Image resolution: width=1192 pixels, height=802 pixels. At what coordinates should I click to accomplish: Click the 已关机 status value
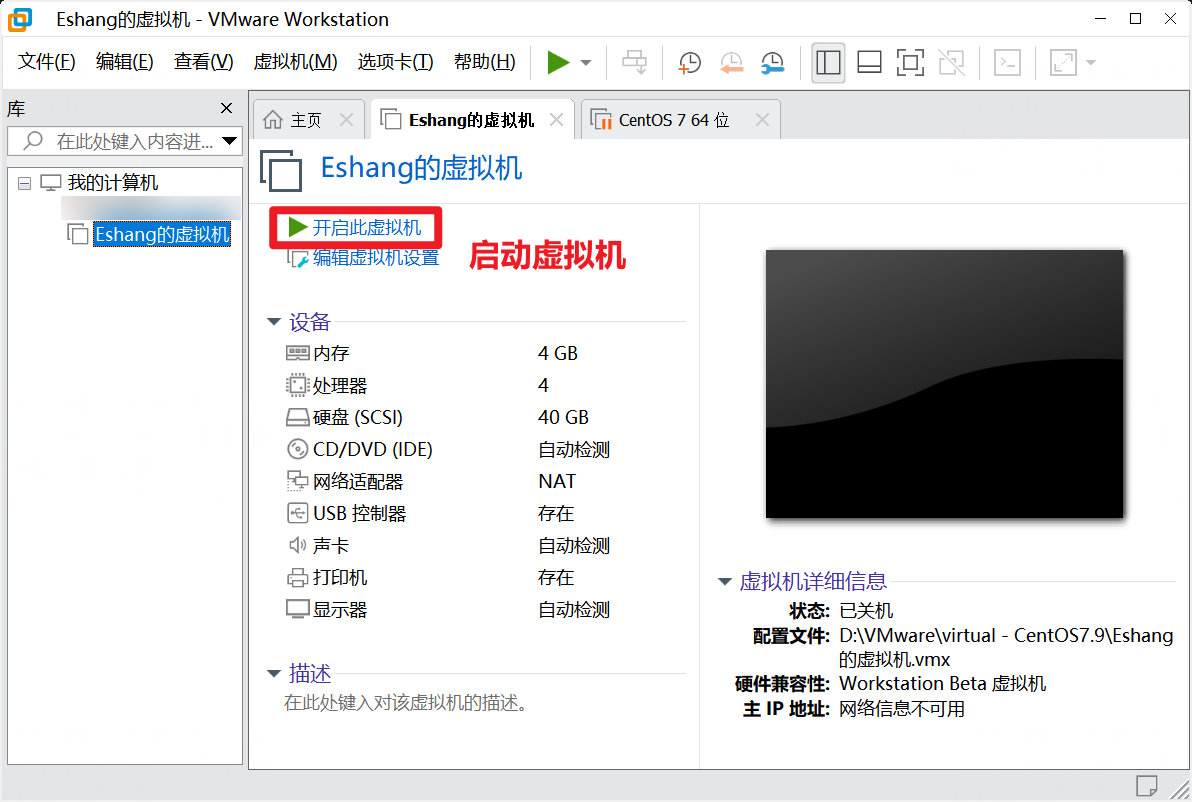pyautogui.click(x=866, y=610)
